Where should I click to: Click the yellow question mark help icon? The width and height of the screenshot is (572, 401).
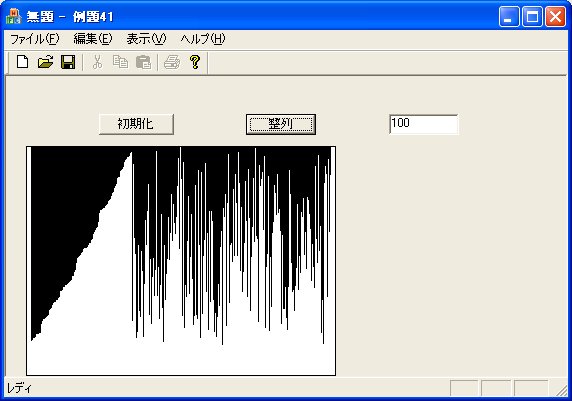195,62
